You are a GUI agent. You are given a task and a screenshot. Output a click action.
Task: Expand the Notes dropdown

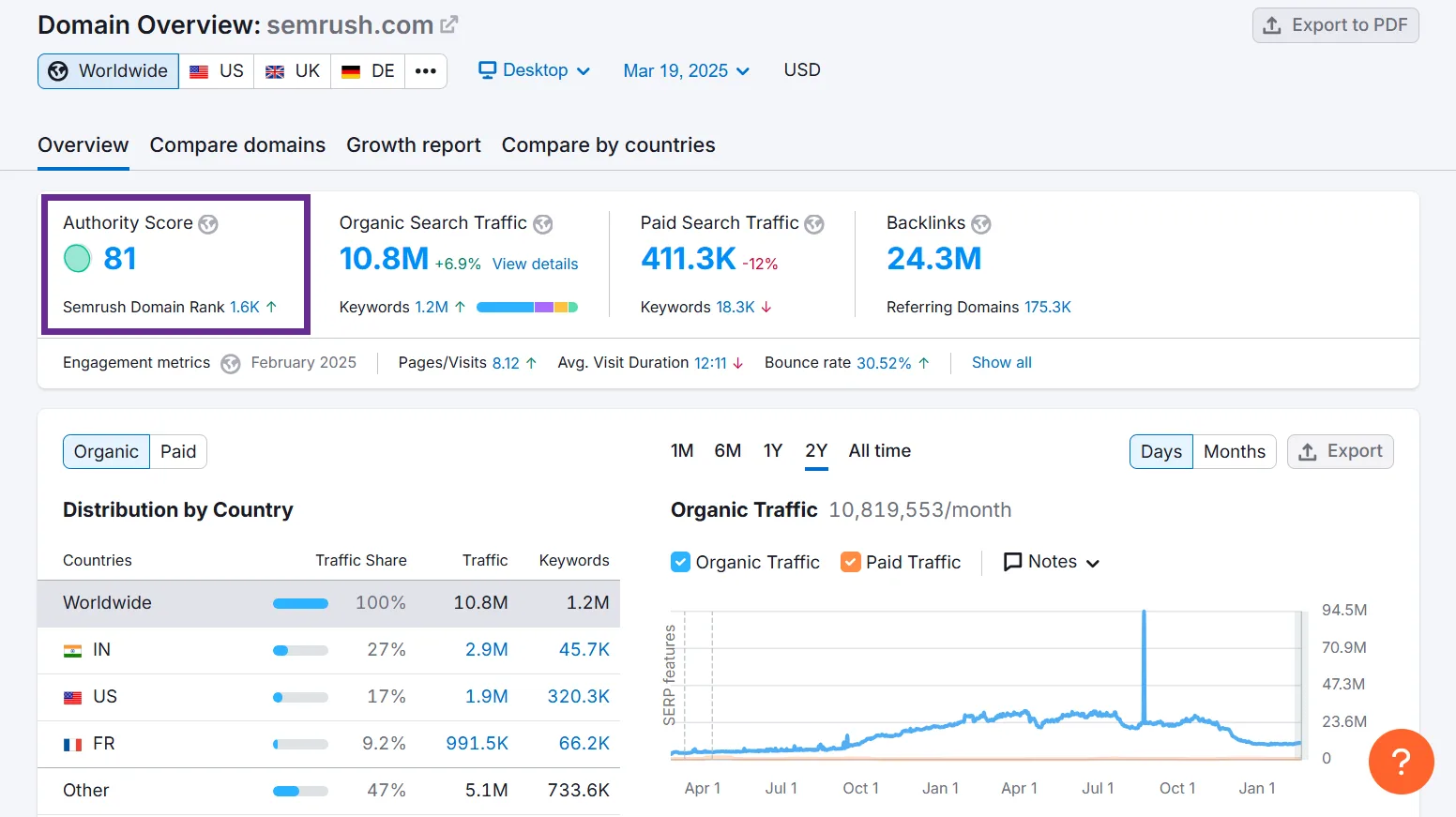1052,562
